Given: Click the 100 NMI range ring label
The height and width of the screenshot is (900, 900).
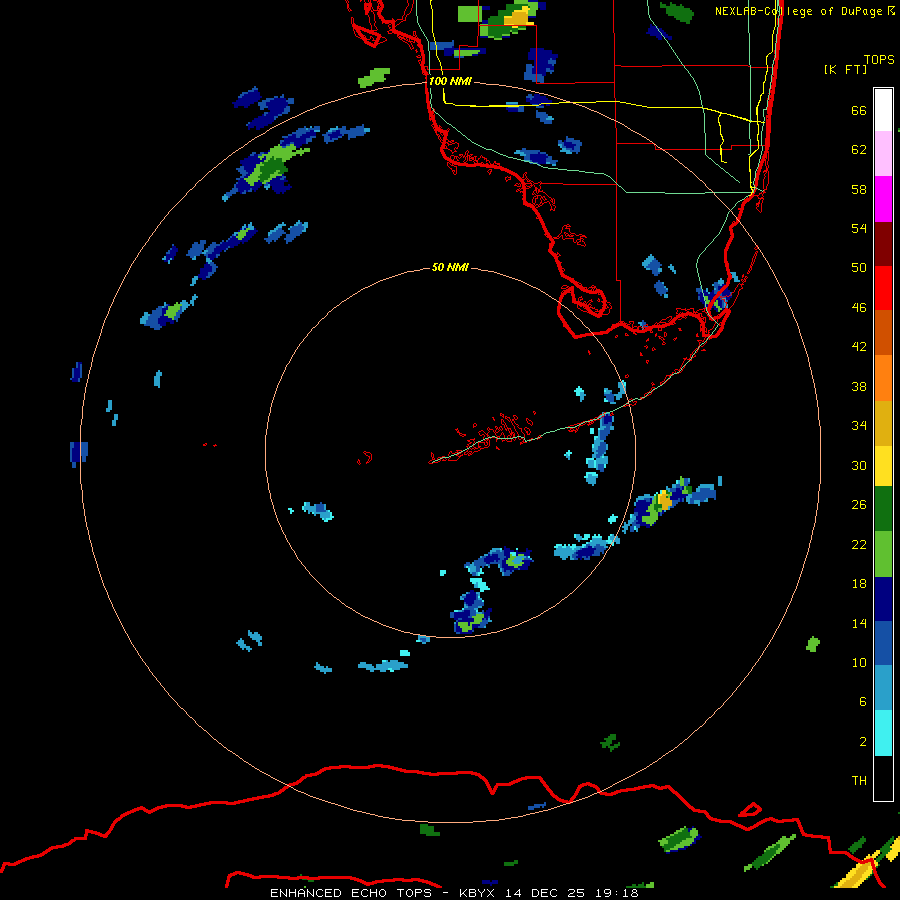Looking at the screenshot, I should point(450,81).
